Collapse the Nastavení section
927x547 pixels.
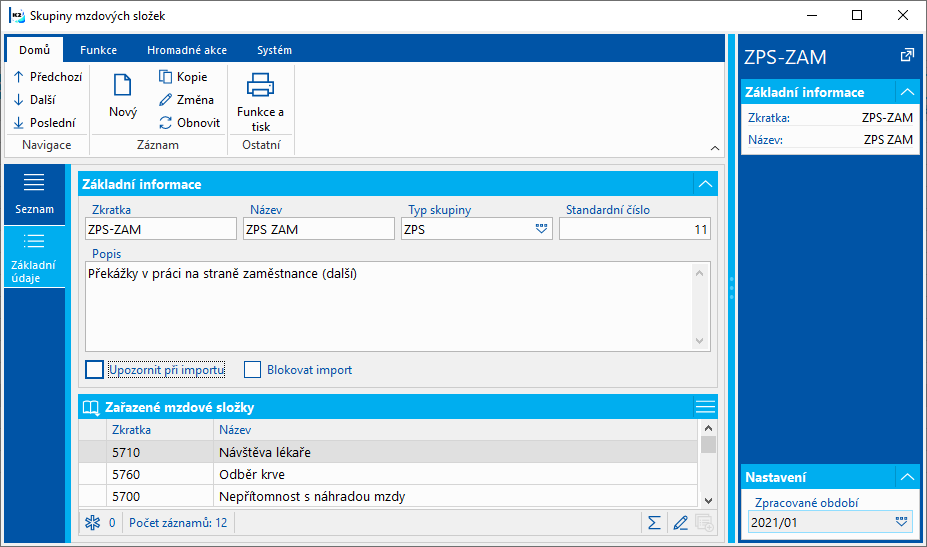click(907, 477)
